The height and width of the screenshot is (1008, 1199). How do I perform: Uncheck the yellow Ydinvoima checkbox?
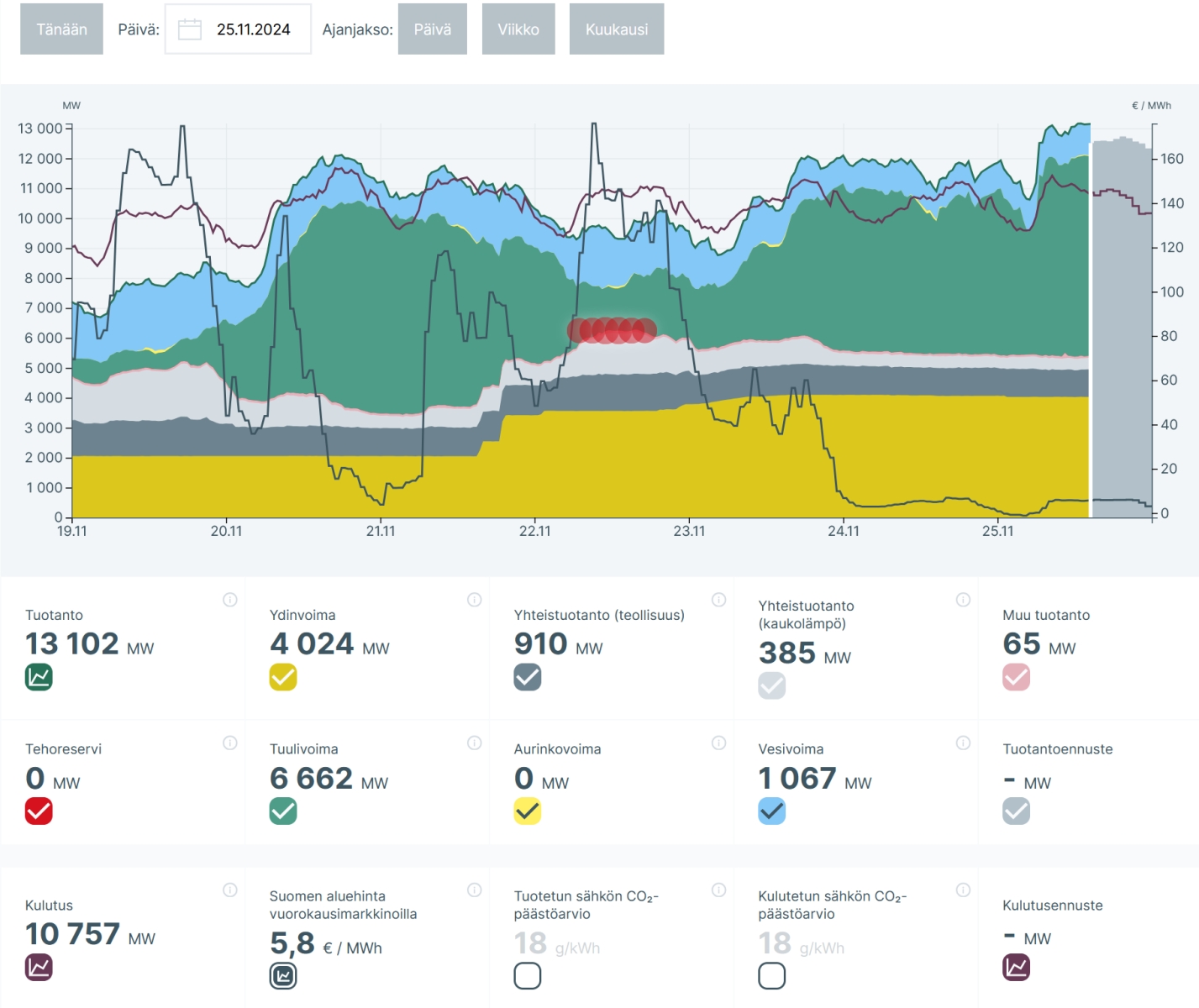click(283, 677)
